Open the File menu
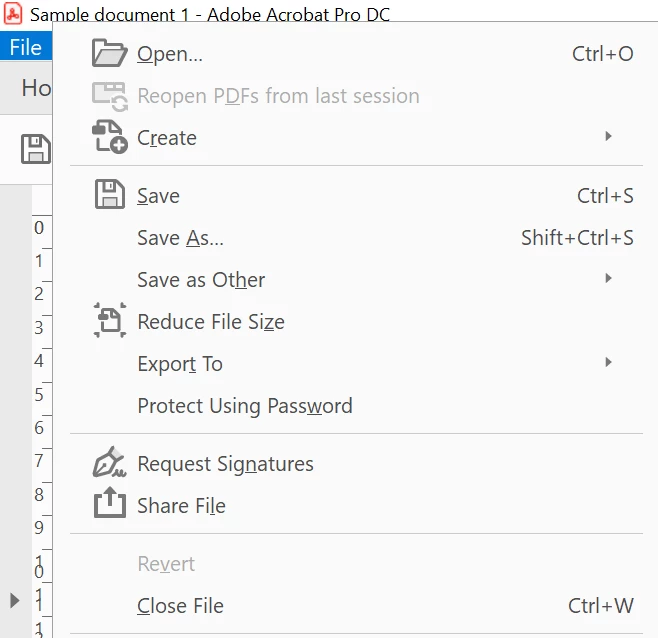The width and height of the screenshot is (658, 638). point(25,47)
